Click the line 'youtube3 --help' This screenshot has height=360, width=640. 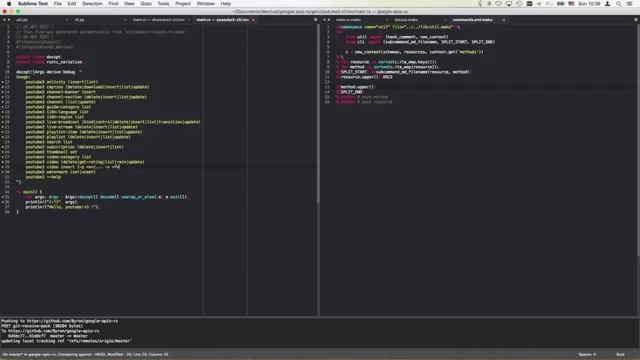click(43, 177)
